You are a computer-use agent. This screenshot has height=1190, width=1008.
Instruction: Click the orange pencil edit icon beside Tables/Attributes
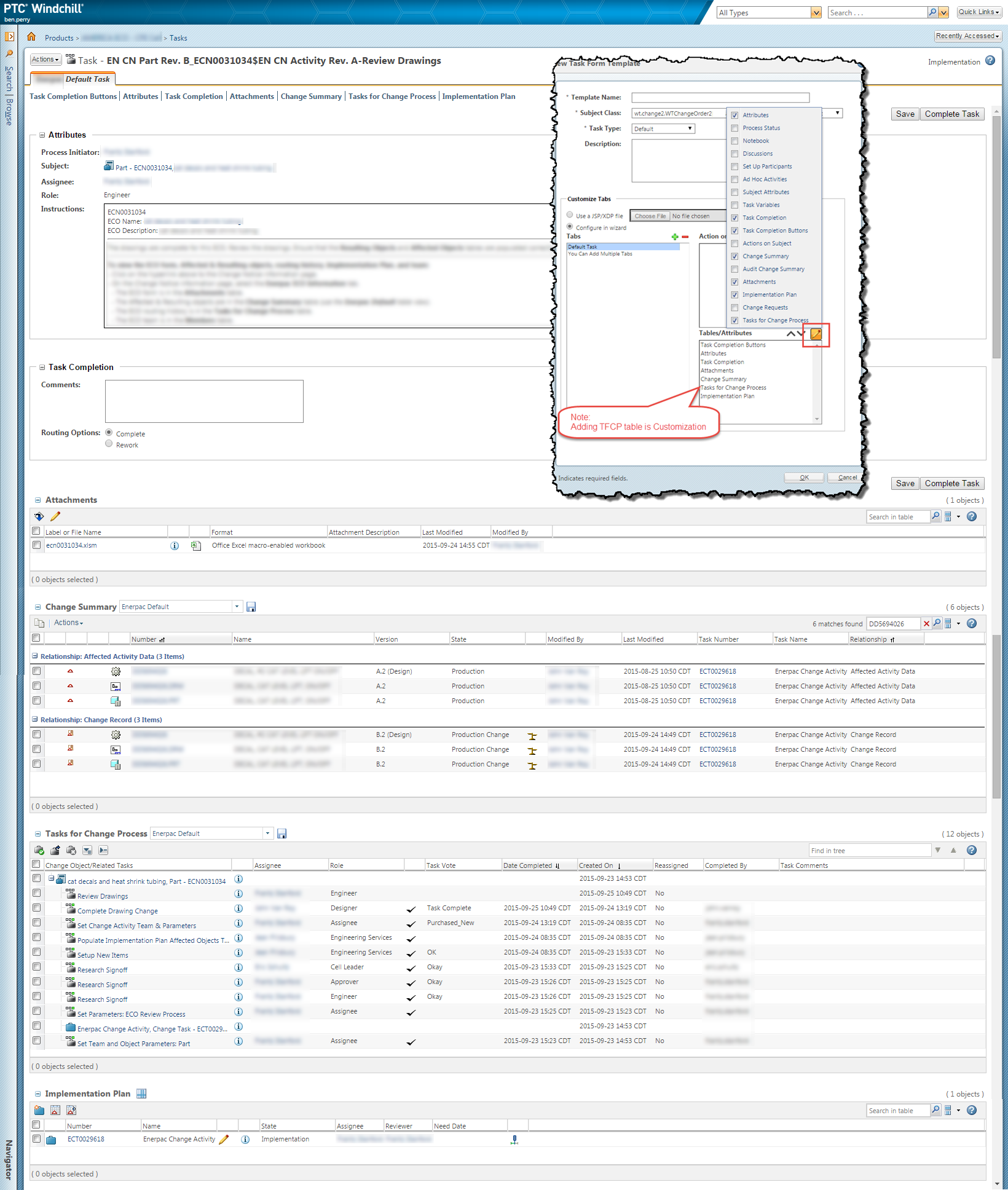tap(816, 334)
